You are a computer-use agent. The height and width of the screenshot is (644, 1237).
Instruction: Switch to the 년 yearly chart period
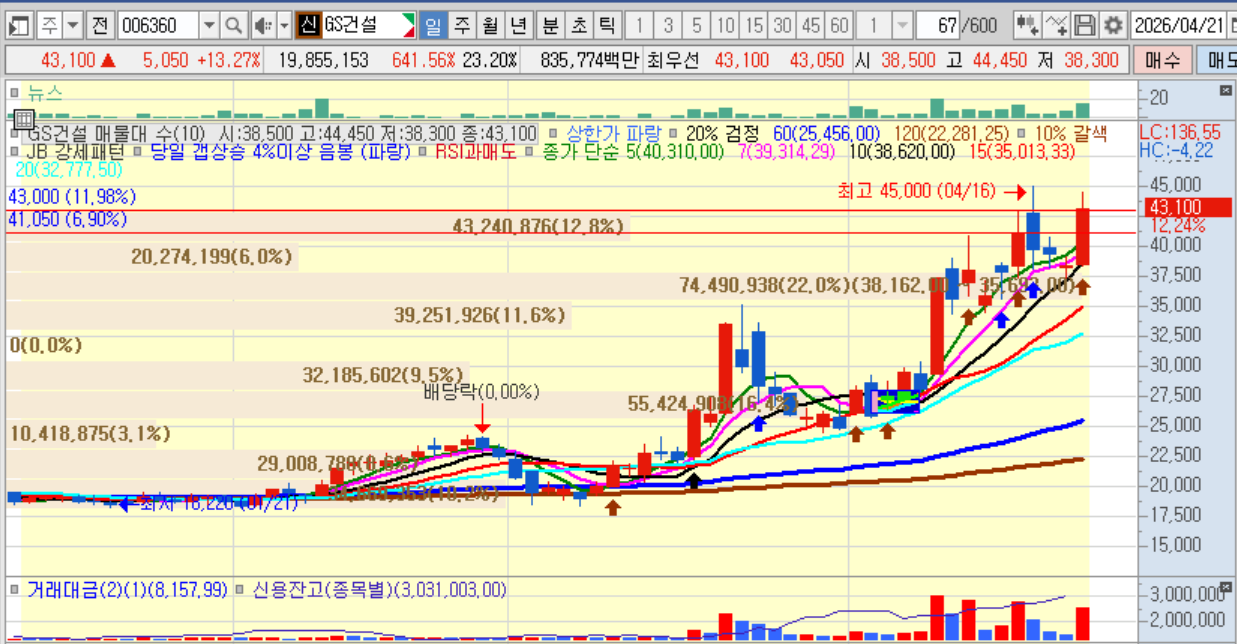click(x=517, y=24)
